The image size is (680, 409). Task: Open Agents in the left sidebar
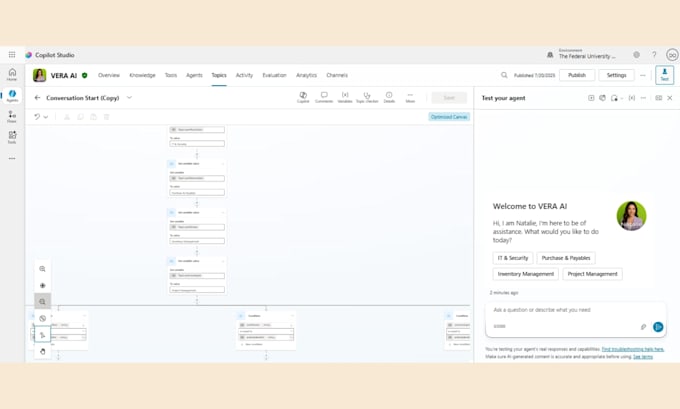pyautogui.click(x=12, y=96)
